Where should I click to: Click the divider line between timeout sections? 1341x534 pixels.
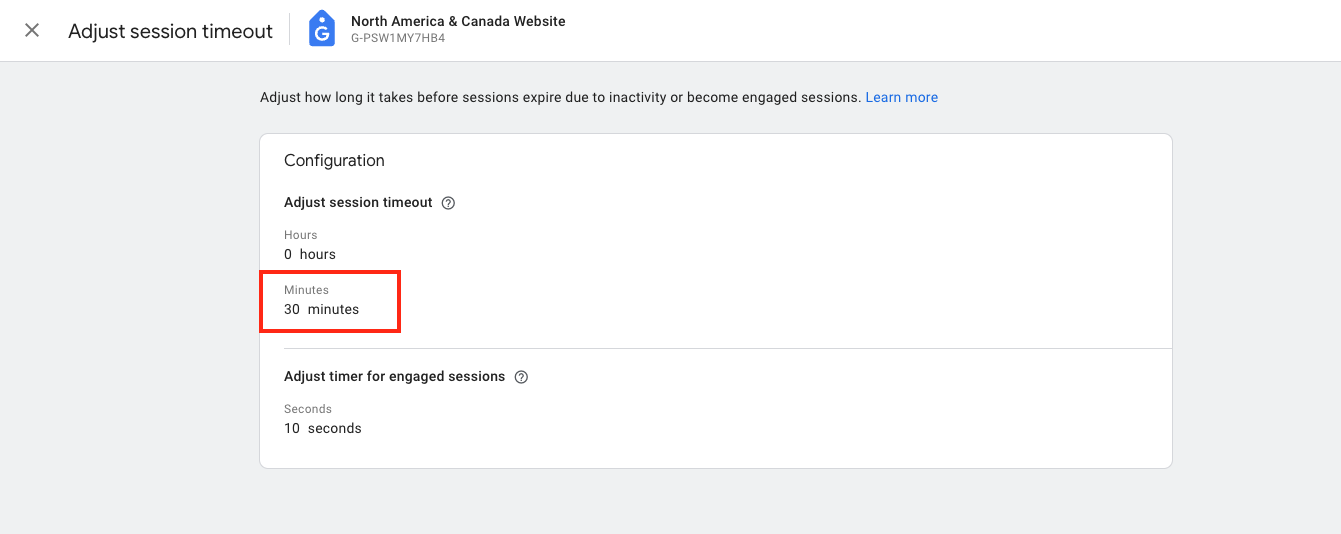pos(727,348)
